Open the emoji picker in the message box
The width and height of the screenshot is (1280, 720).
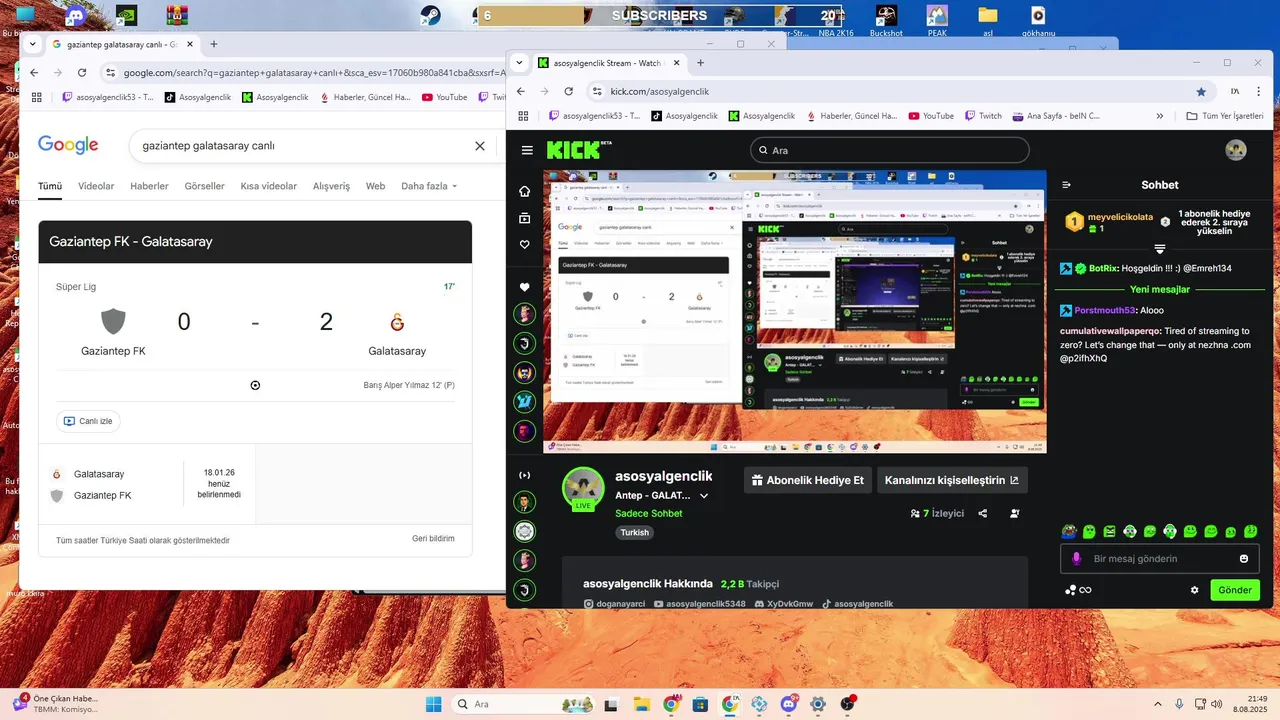1244,559
